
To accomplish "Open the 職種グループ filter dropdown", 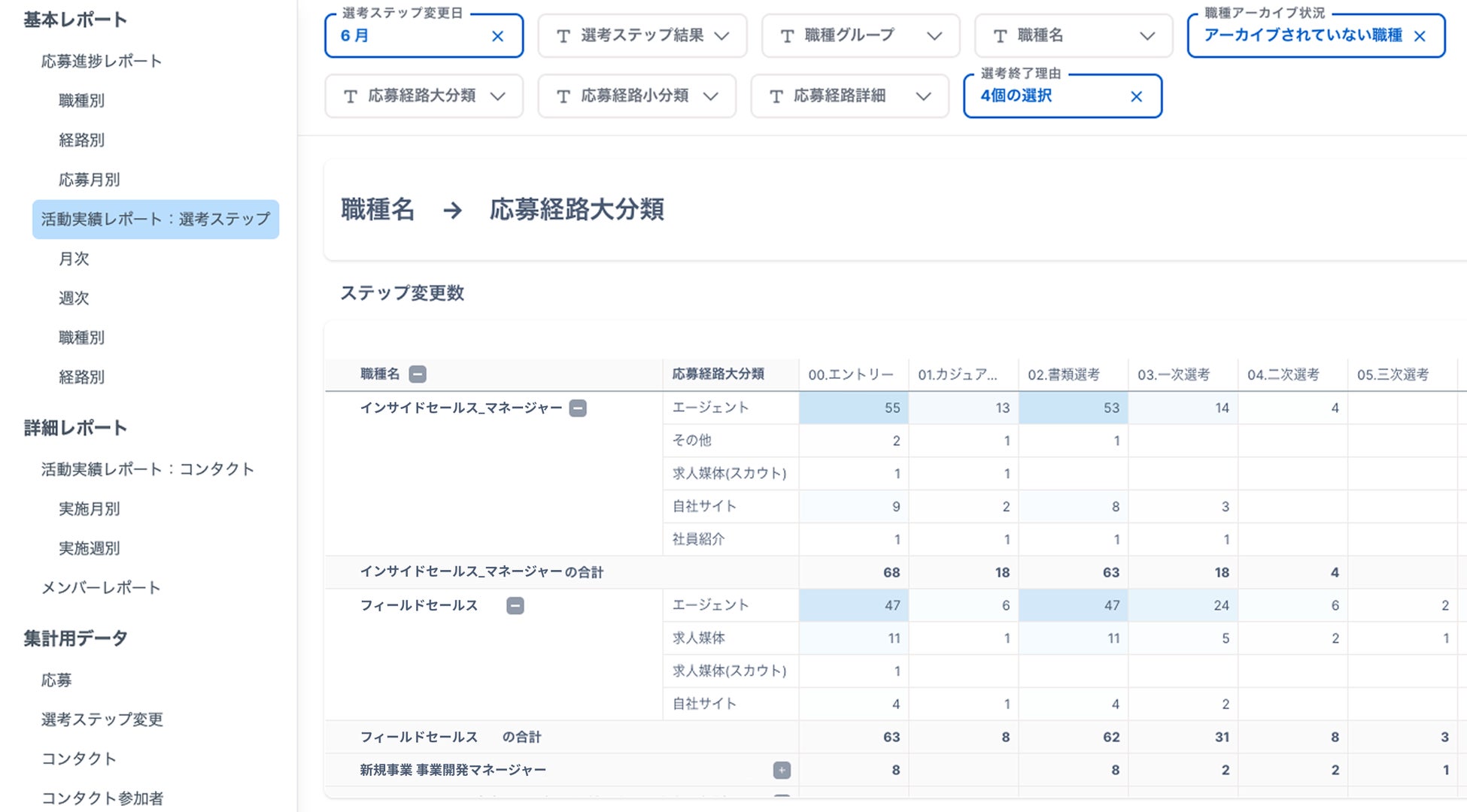I will click(860, 35).
